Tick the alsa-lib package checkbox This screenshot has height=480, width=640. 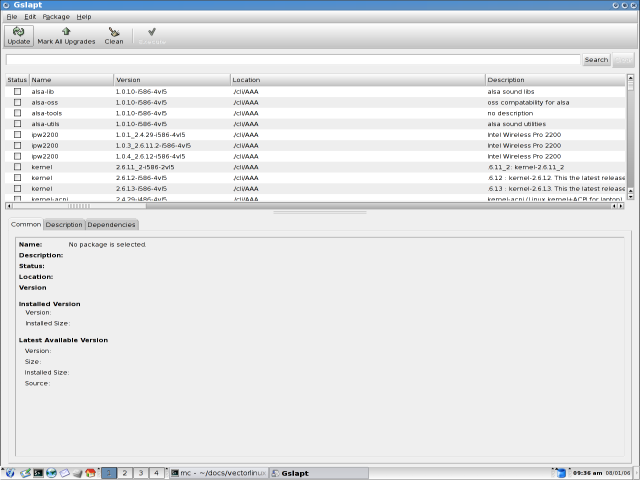click(x=17, y=91)
